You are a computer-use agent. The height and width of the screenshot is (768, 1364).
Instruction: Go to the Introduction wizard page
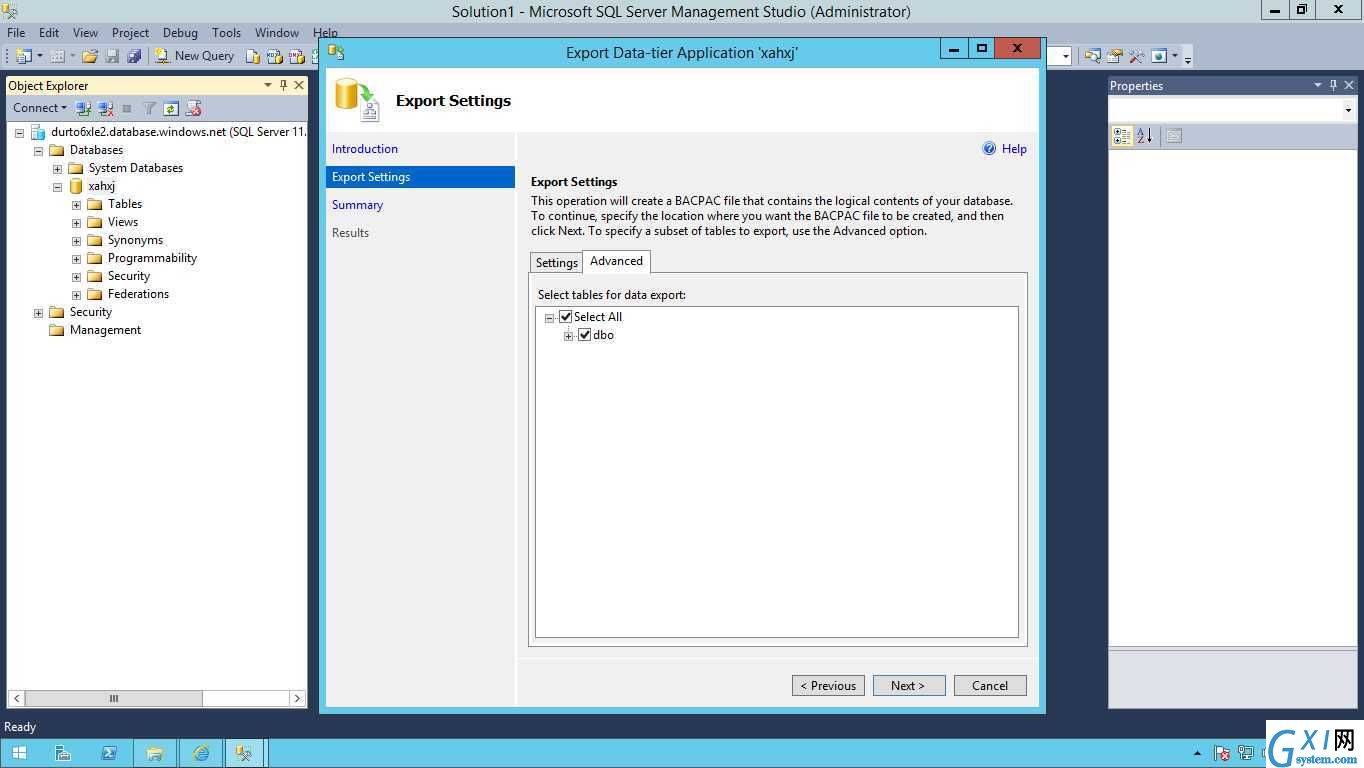pyautogui.click(x=365, y=149)
